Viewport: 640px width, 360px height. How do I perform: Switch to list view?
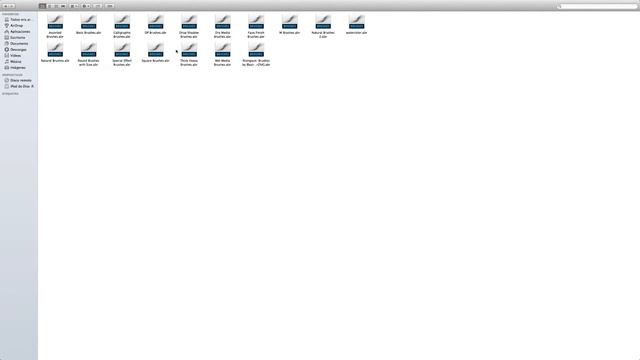pos(49,6)
